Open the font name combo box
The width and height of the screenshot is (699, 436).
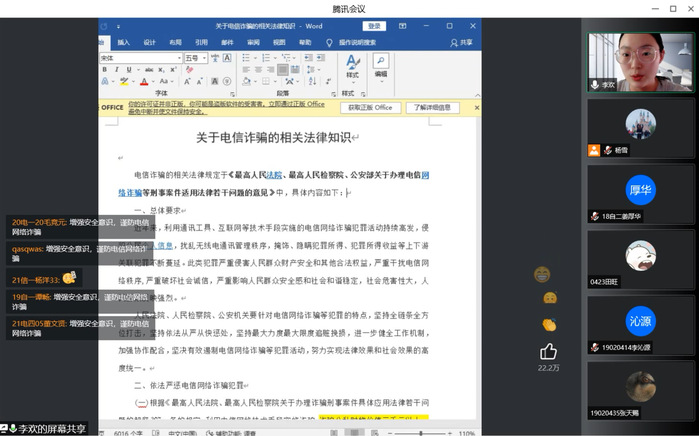point(141,58)
